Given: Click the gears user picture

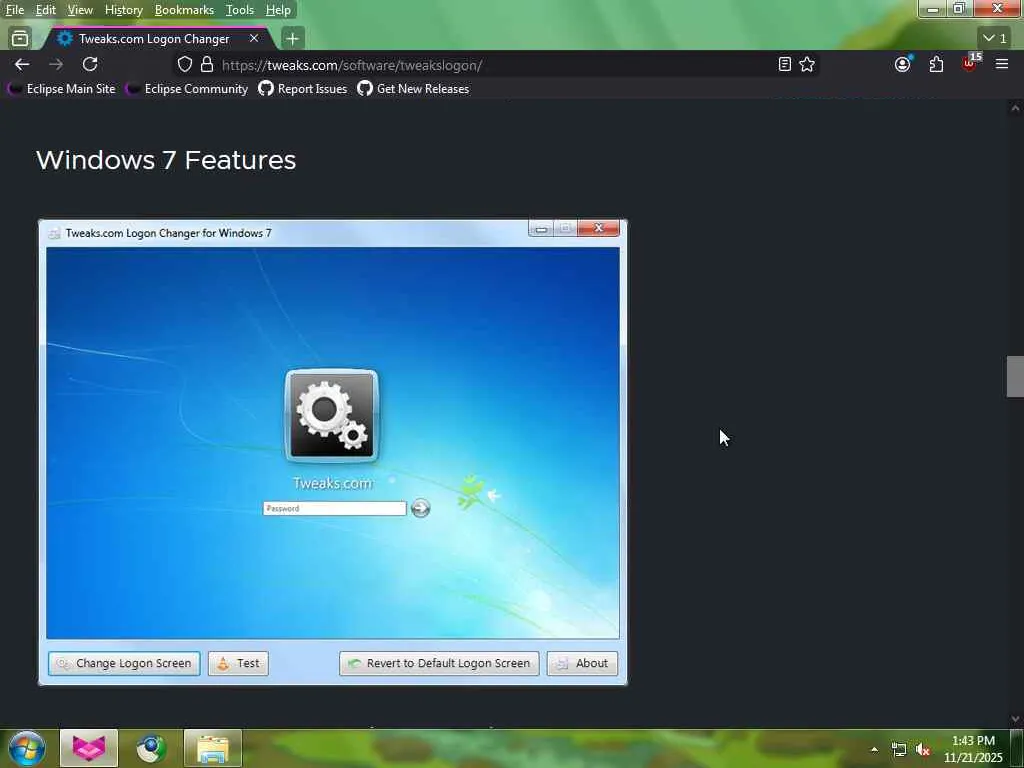Looking at the screenshot, I should [x=332, y=416].
